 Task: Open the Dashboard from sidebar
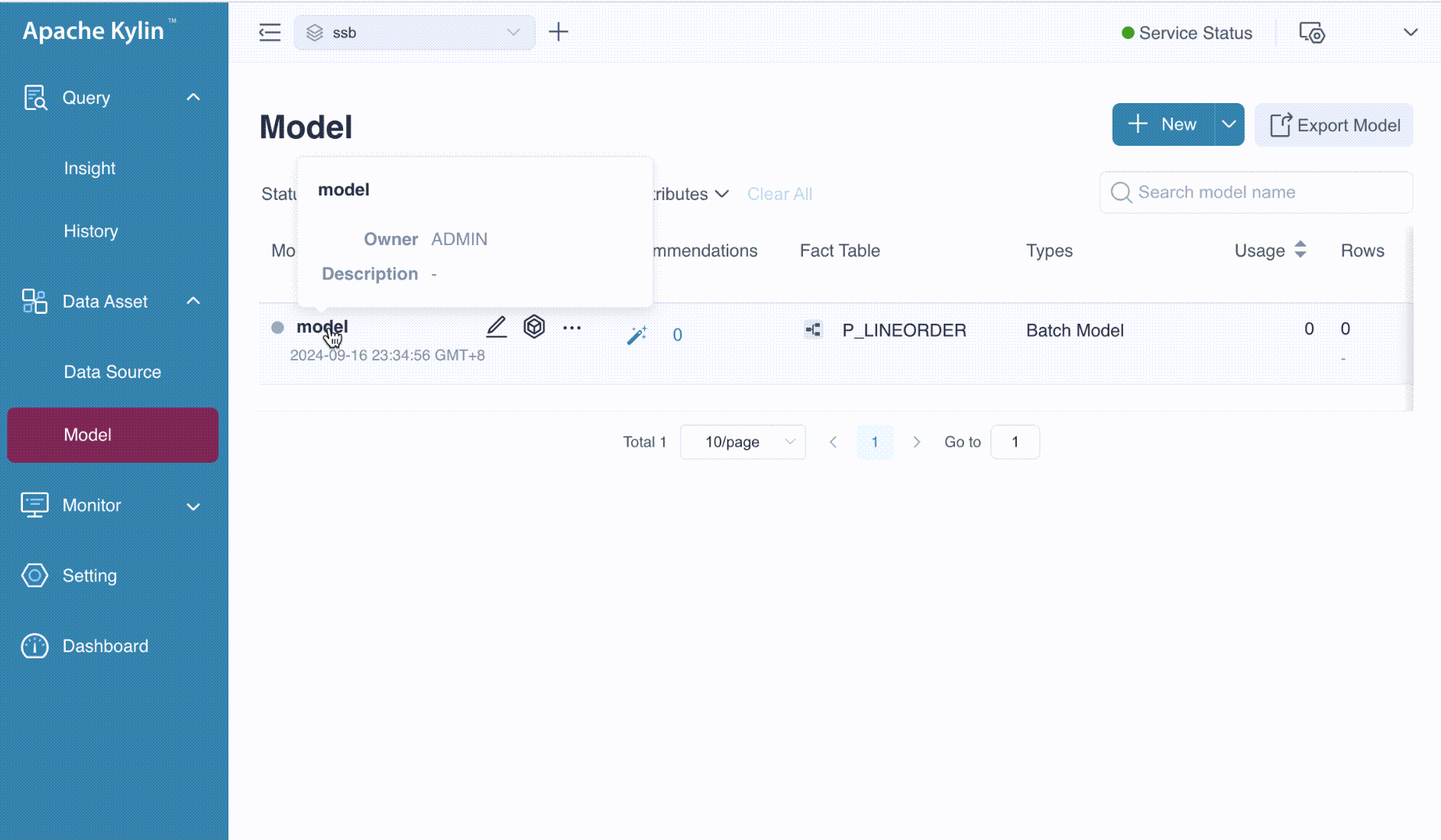pos(105,646)
